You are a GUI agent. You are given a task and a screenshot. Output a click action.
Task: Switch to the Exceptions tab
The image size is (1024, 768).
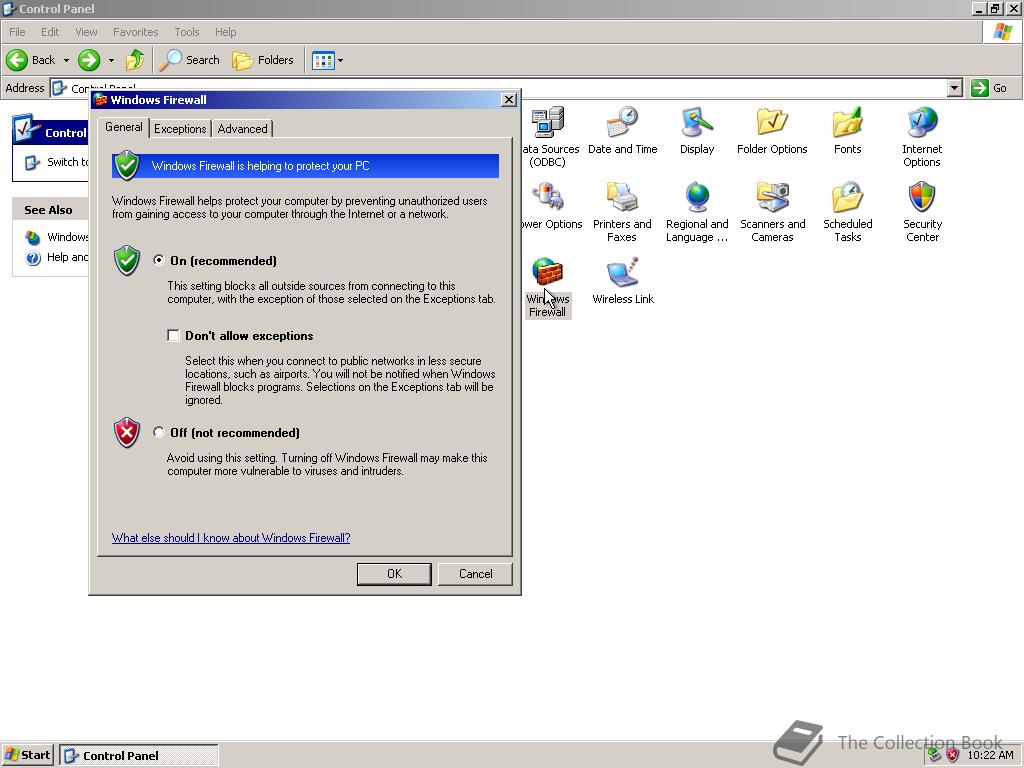180,129
